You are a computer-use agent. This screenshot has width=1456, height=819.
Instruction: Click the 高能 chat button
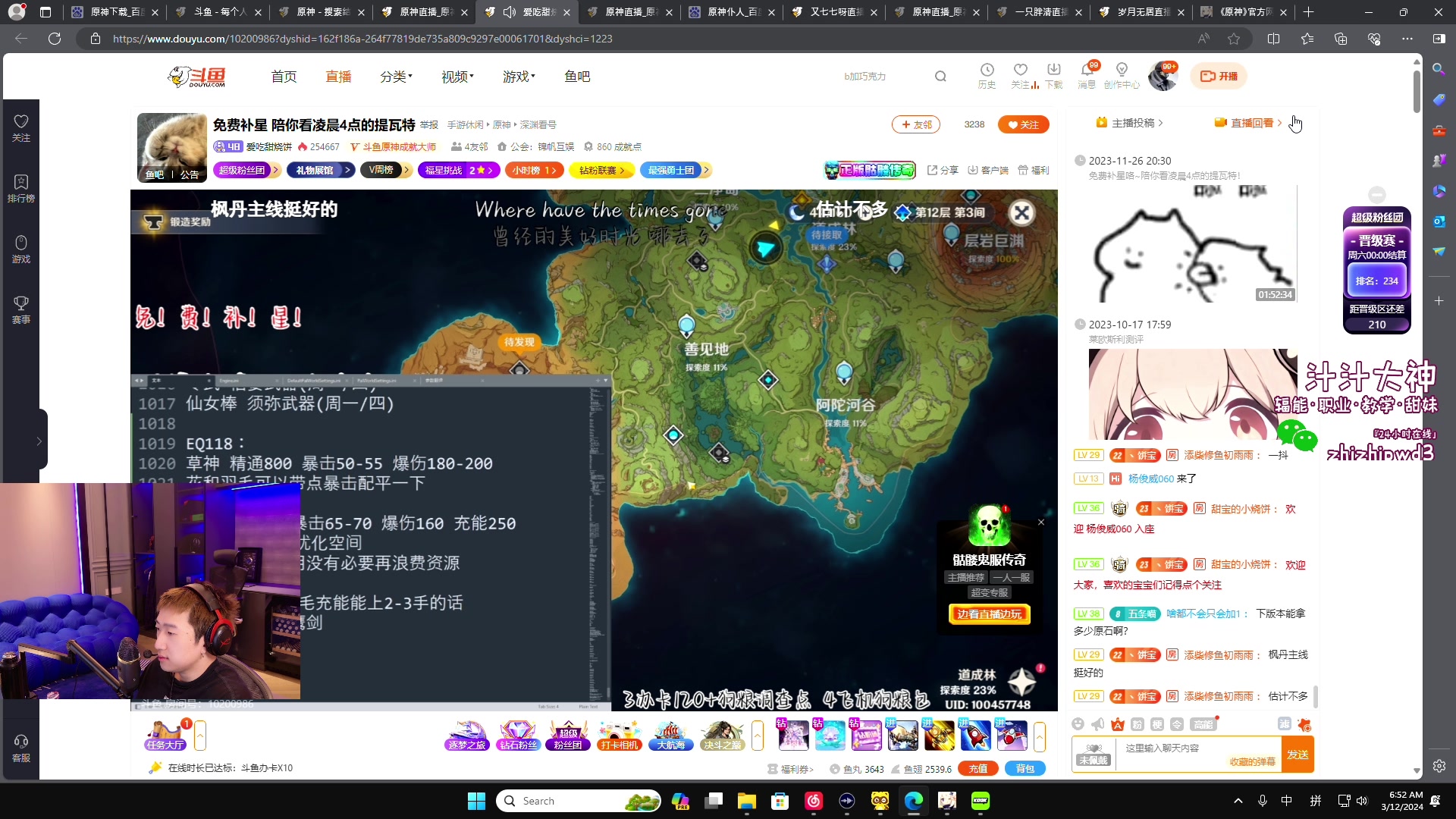tap(1203, 724)
